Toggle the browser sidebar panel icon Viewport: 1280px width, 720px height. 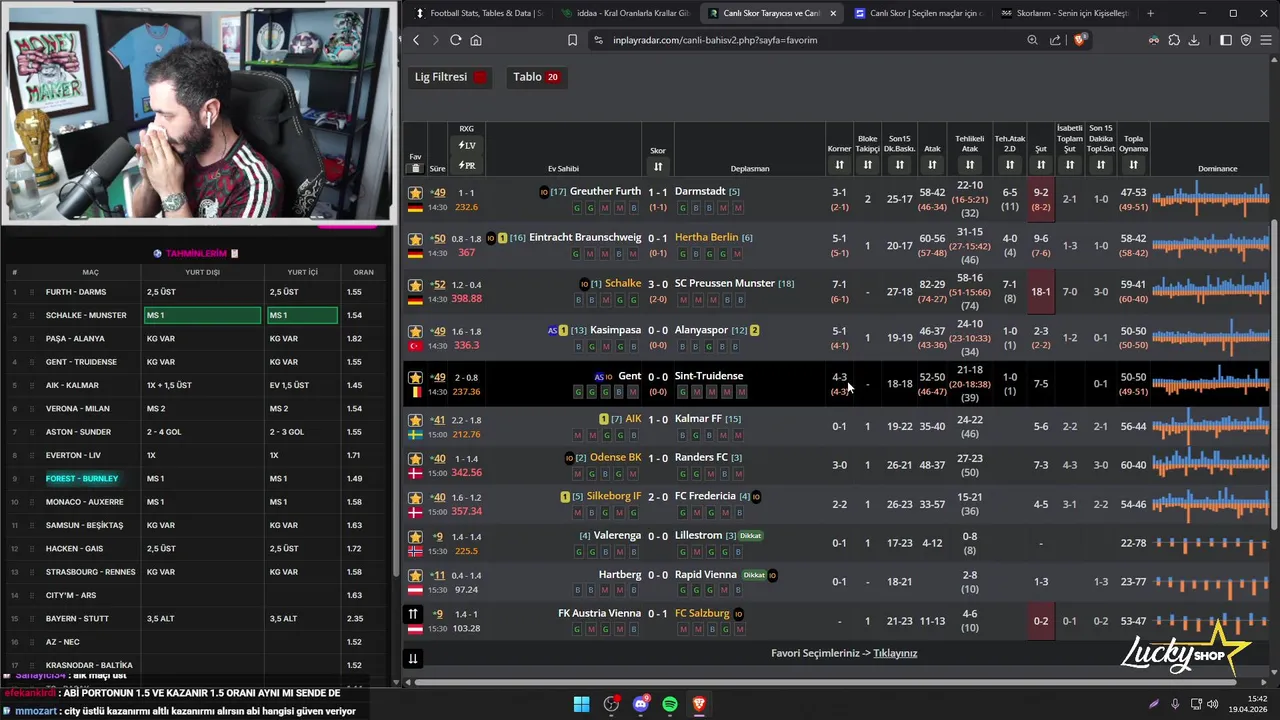tap(1226, 40)
